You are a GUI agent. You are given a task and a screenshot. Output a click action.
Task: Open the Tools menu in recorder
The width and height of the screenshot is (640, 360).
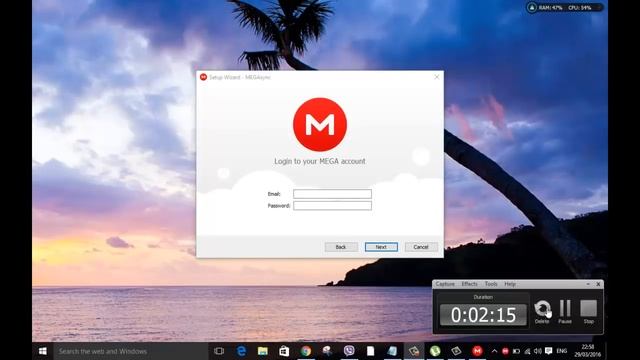point(491,284)
